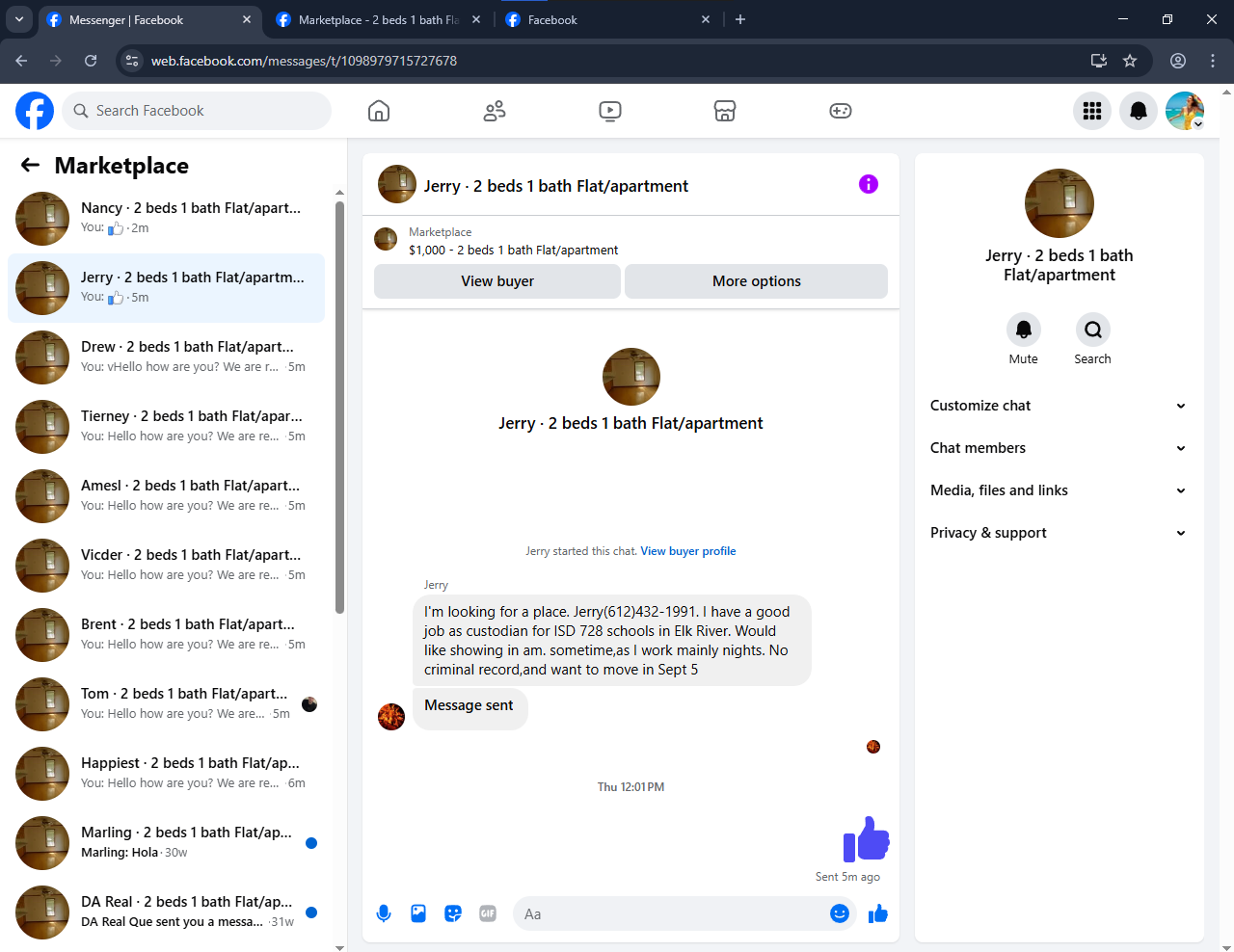This screenshot has height=952, width=1234.
Task: Go back using the Marketplace back arrow
Action: (x=30, y=166)
